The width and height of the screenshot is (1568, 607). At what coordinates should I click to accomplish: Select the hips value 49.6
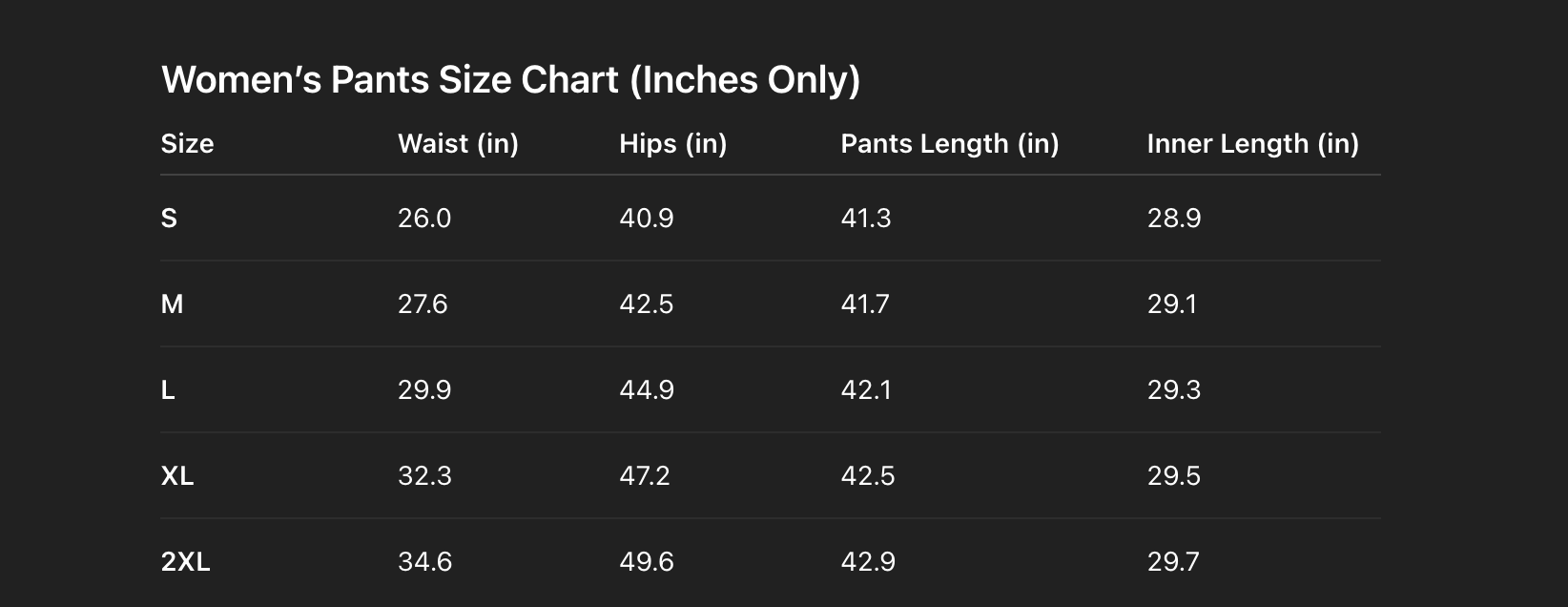pos(646,562)
